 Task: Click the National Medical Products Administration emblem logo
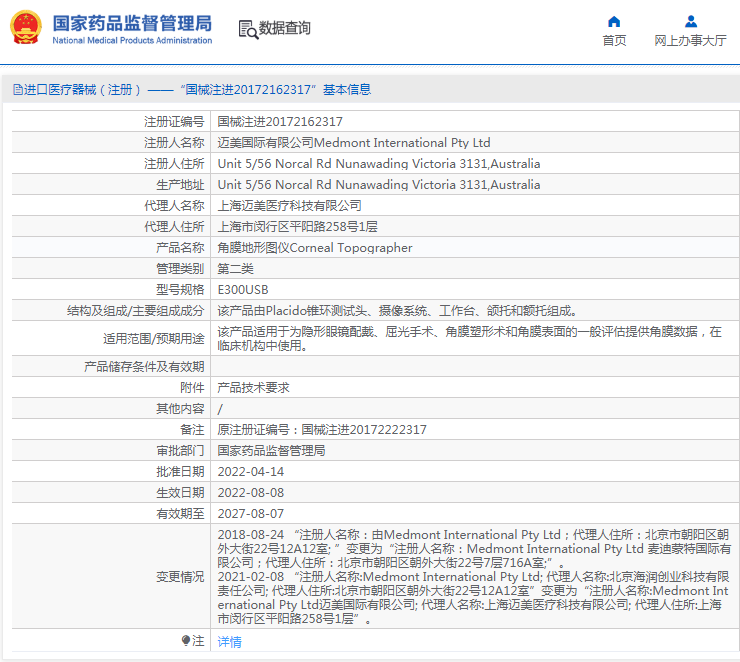pyautogui.click(x=26, y=28)
